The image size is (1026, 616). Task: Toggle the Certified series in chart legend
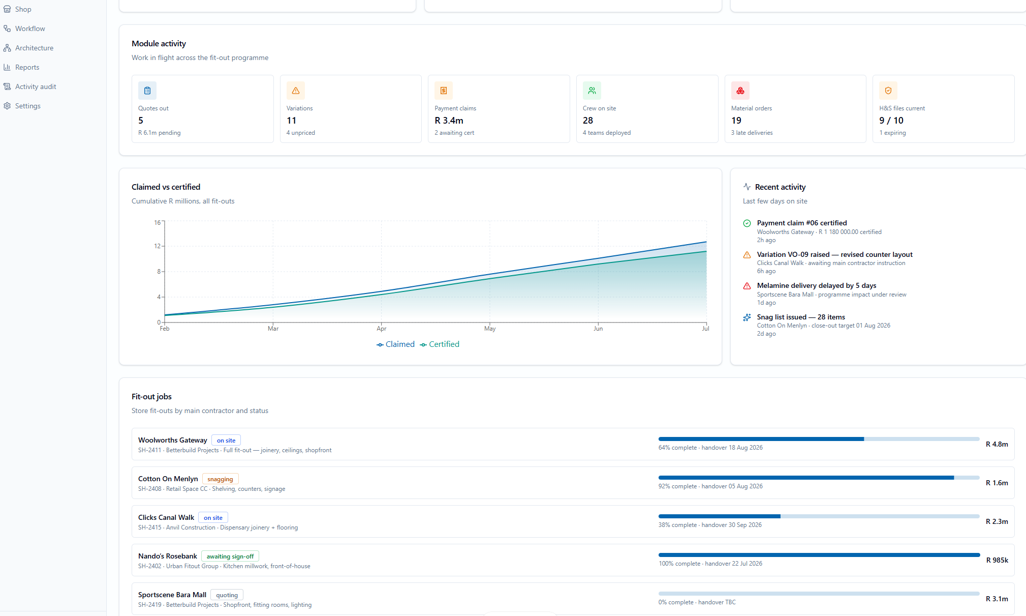440,344
